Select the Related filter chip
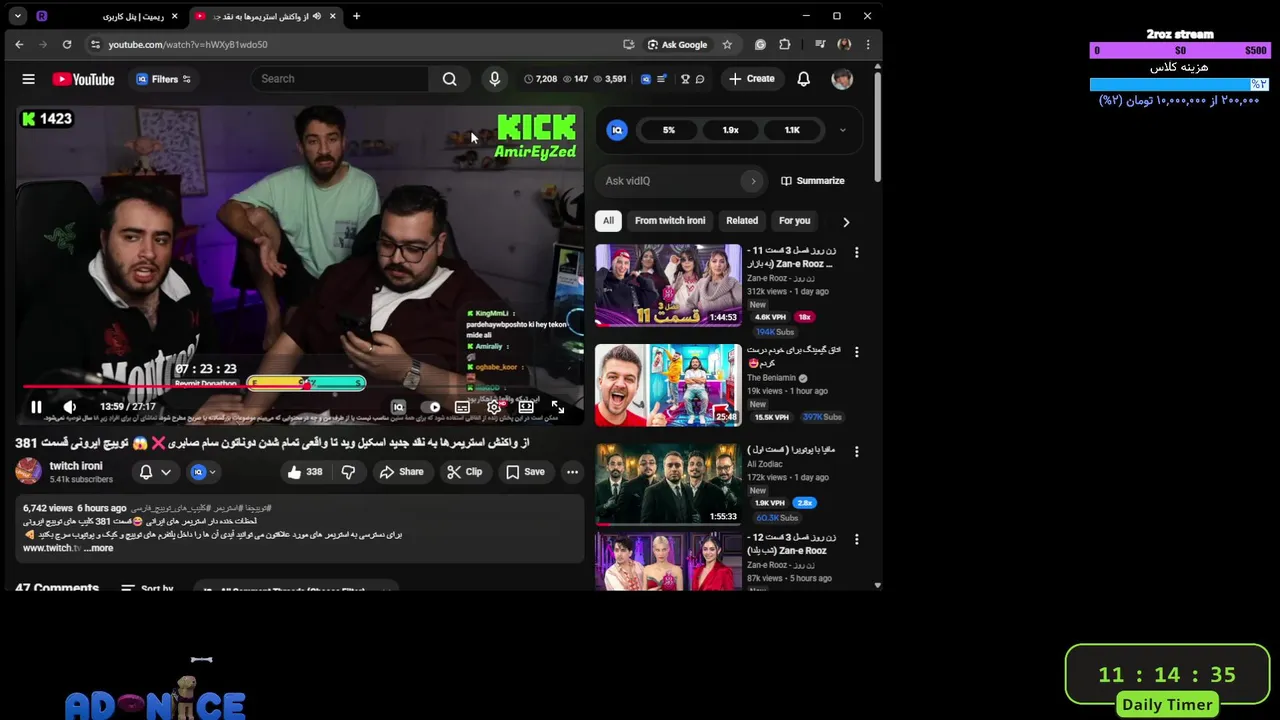Viewport: 1280px width, 720px height. pos(742,220)
